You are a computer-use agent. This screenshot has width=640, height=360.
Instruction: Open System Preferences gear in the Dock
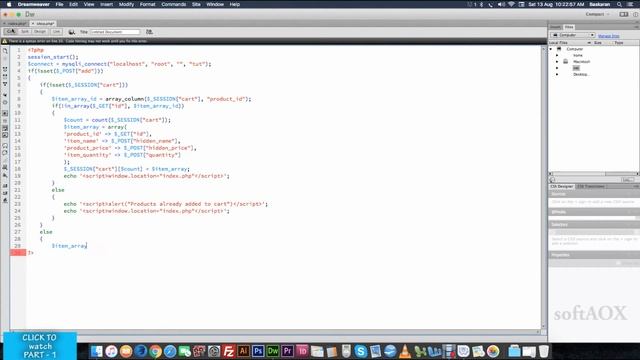click(214, 351)
